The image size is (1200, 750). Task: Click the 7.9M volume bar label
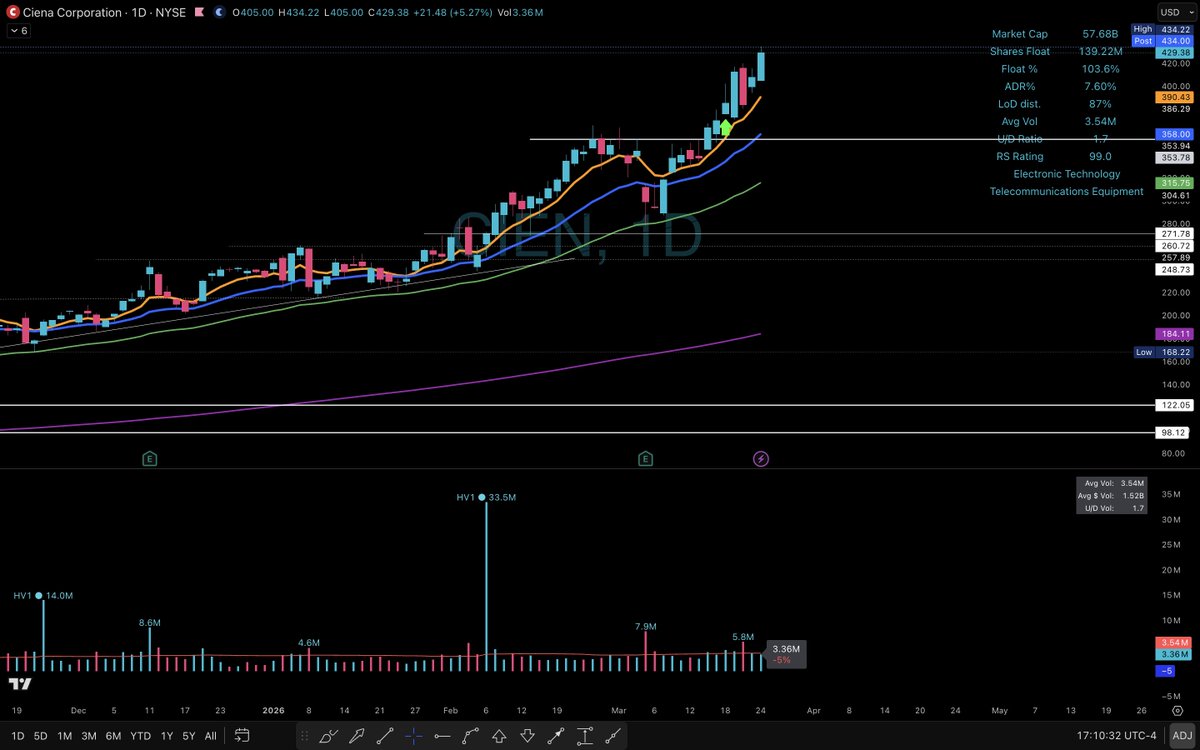coord(645,626)
